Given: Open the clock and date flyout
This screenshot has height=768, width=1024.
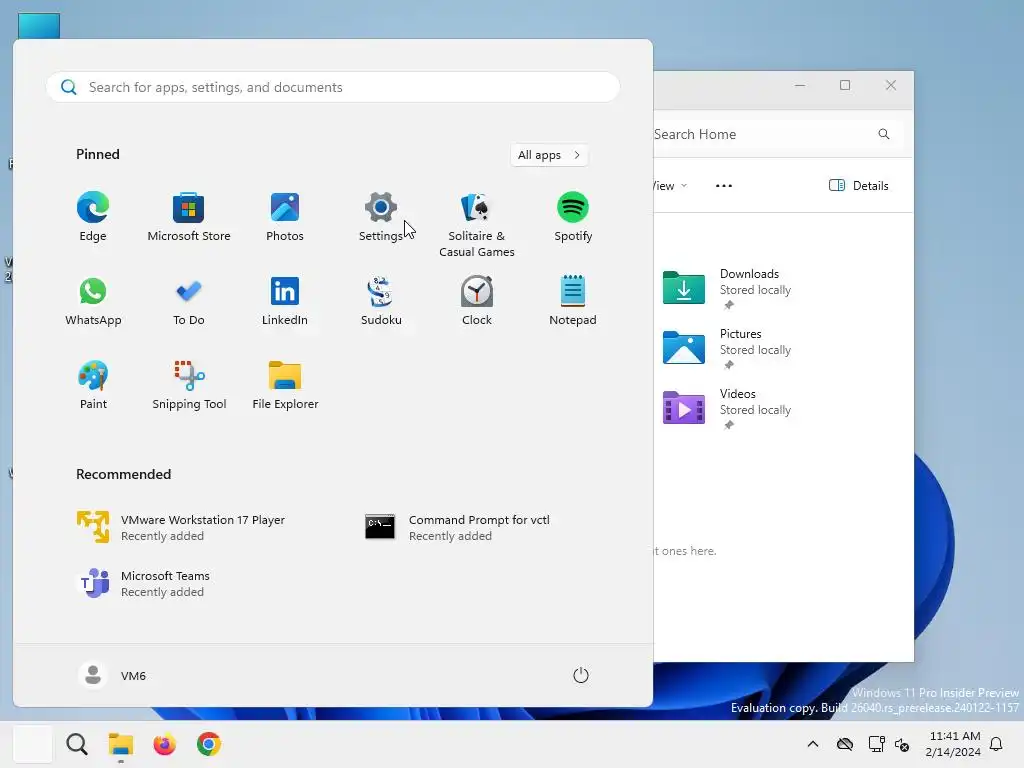Looking at the screenshot, I should click(953, 744).
